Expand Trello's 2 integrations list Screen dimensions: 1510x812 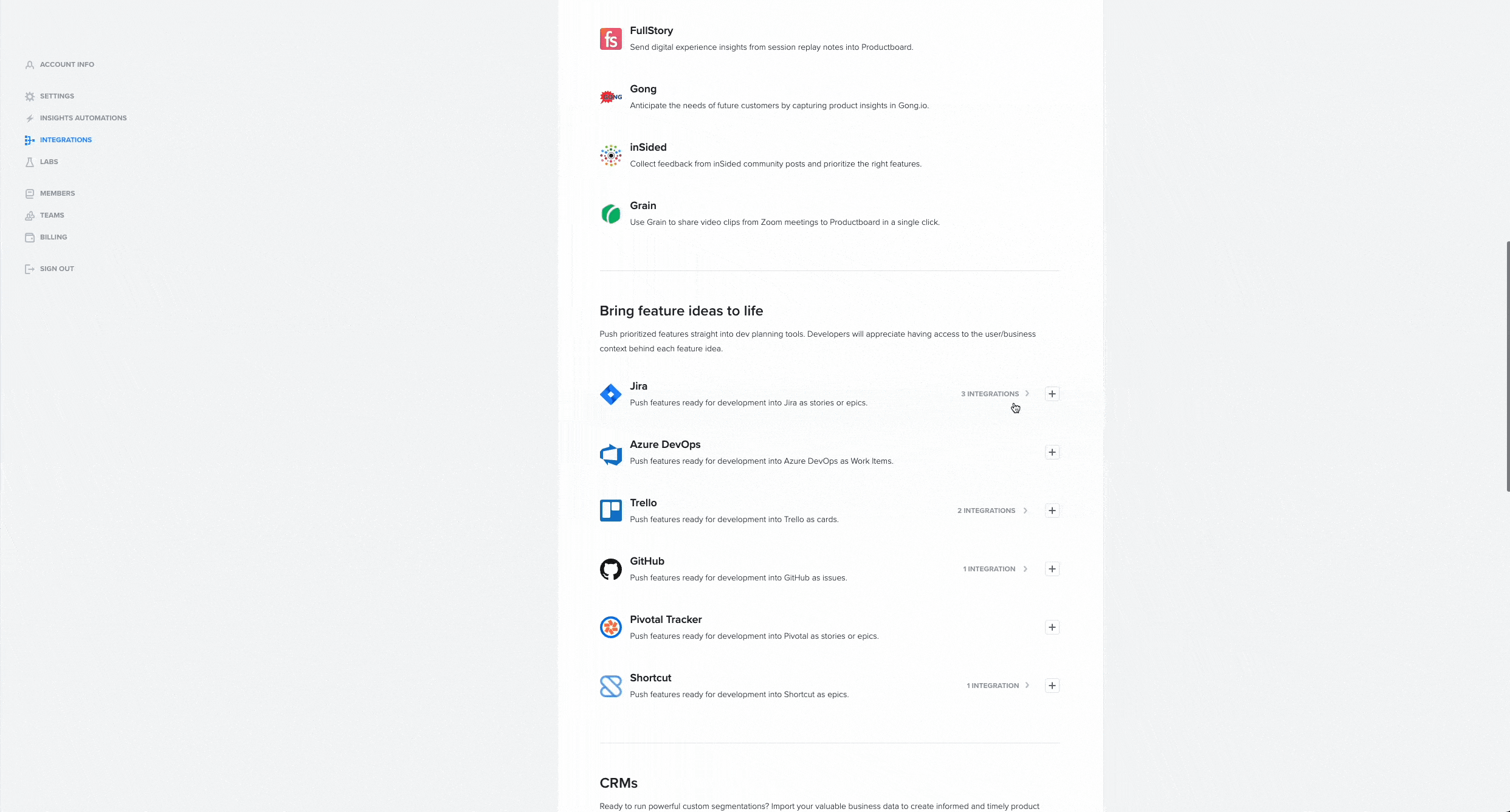pos(992,511)
